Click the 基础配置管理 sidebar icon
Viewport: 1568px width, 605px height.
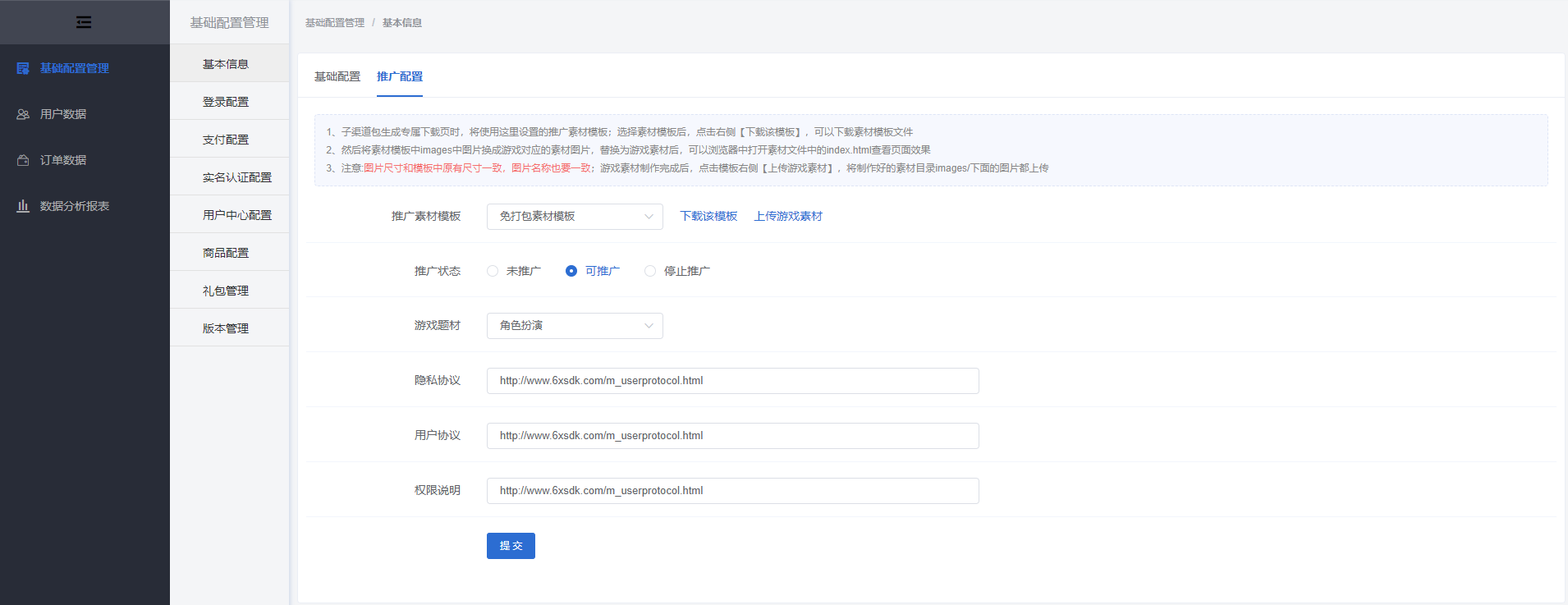click(x=23, y=68)
